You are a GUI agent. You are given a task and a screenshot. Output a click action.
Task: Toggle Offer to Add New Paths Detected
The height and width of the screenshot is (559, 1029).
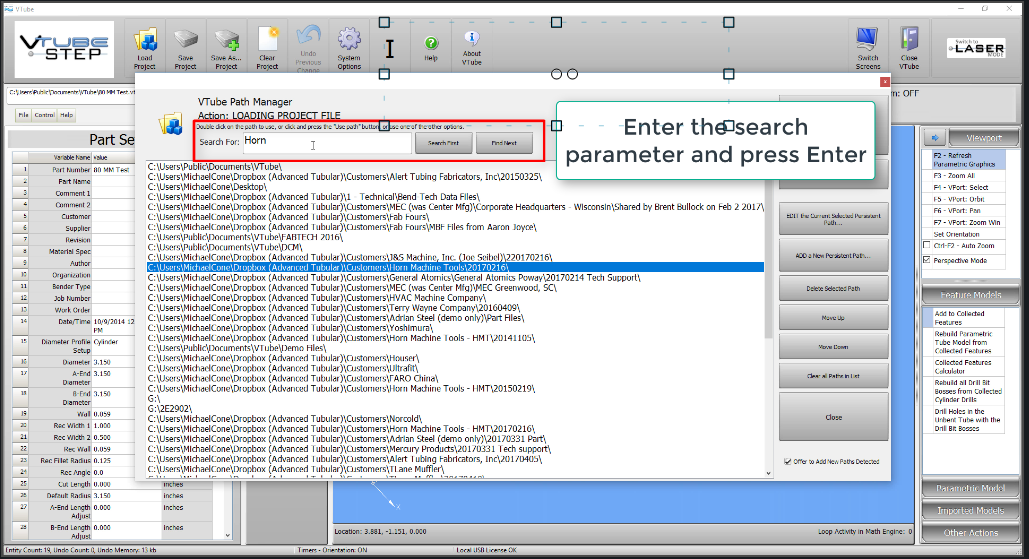point(788,461)
